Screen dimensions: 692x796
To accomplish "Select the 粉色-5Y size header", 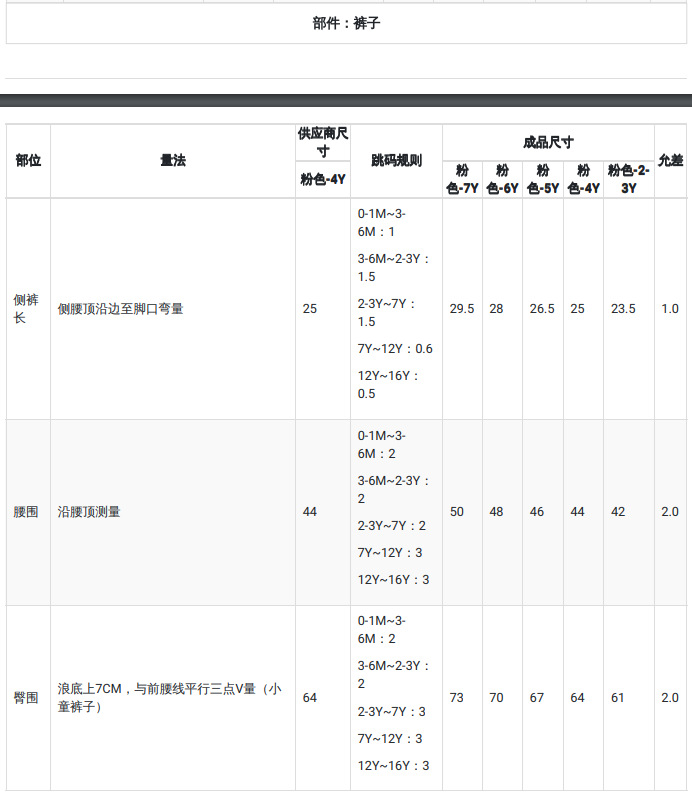I will pyautogui.click(x=543, y=179).
